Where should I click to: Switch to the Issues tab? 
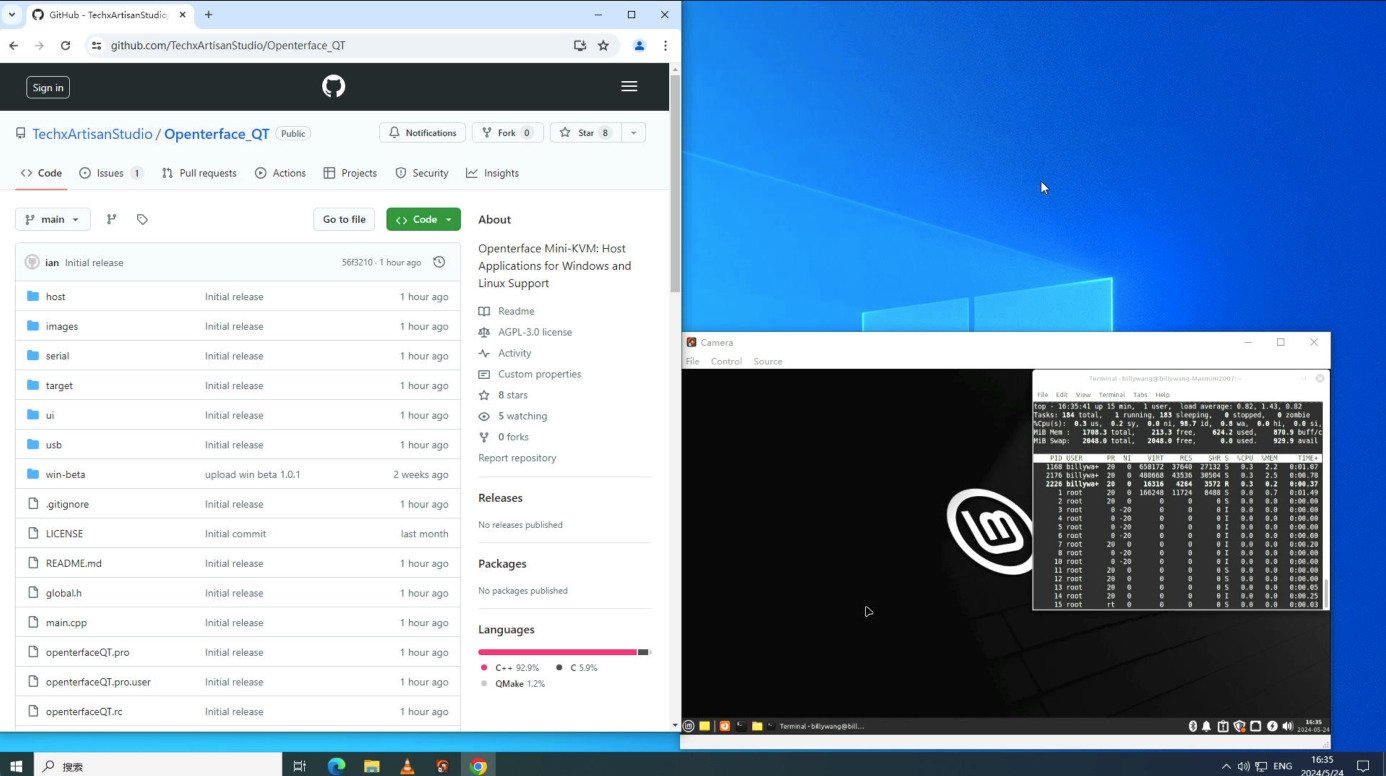click(x=111, y=173)
